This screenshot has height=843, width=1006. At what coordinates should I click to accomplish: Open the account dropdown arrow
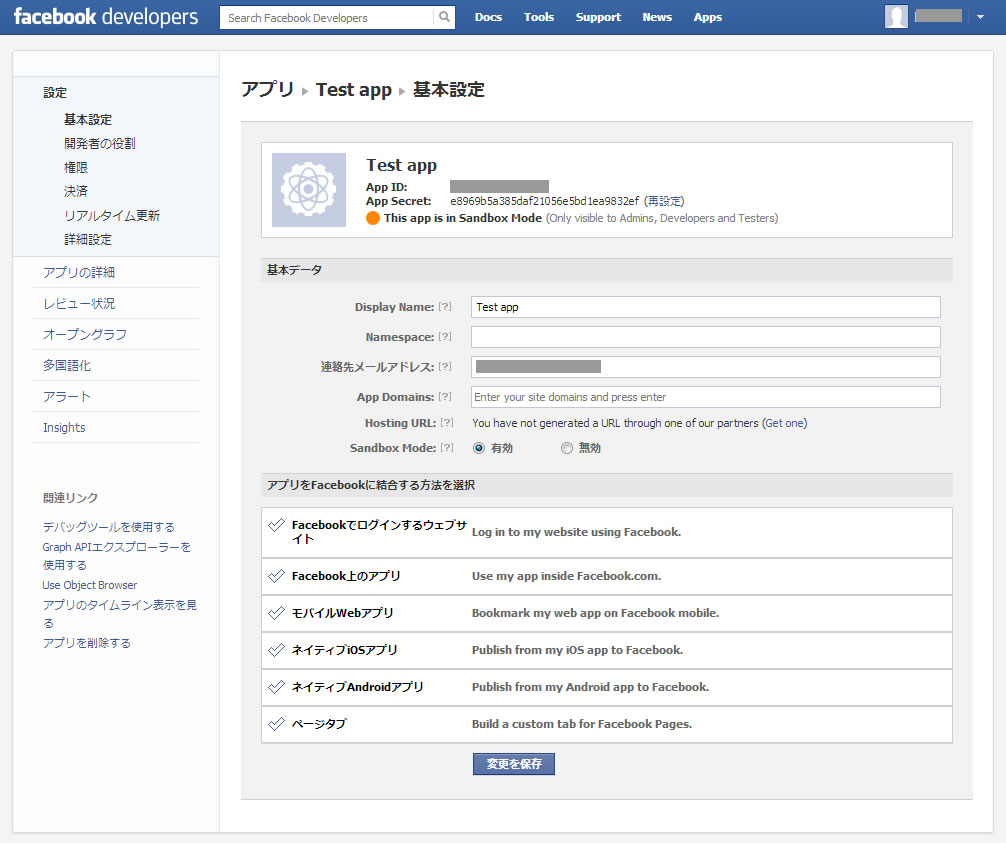(x=980, y=17)
